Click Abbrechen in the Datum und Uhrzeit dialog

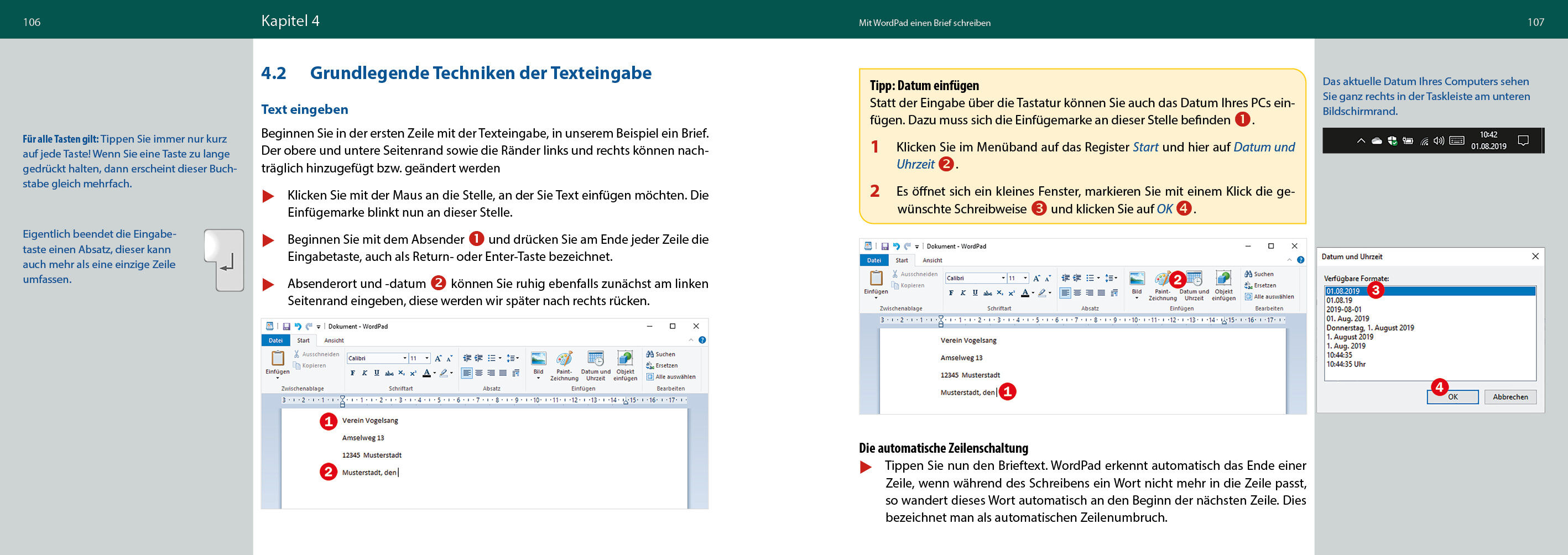(1510, 397)
